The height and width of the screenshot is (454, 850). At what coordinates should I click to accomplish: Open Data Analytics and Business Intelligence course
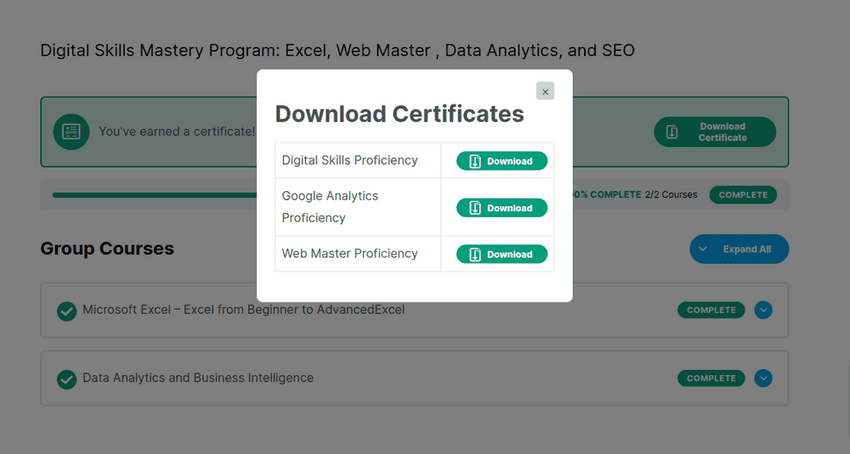coord(198,378)
